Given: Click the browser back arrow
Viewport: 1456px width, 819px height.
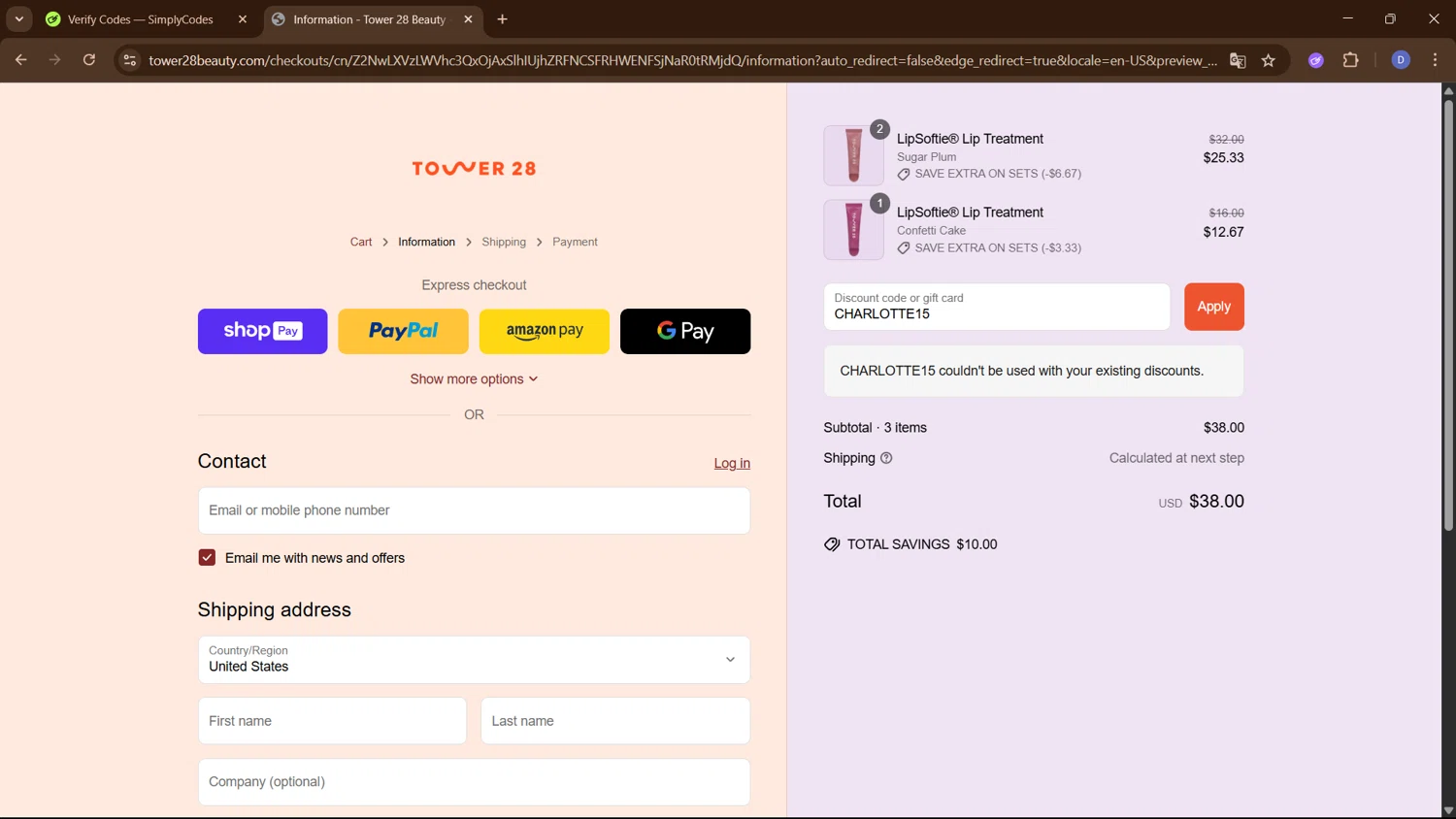Looking at the screenshot, I should click(x=20, y=60).
